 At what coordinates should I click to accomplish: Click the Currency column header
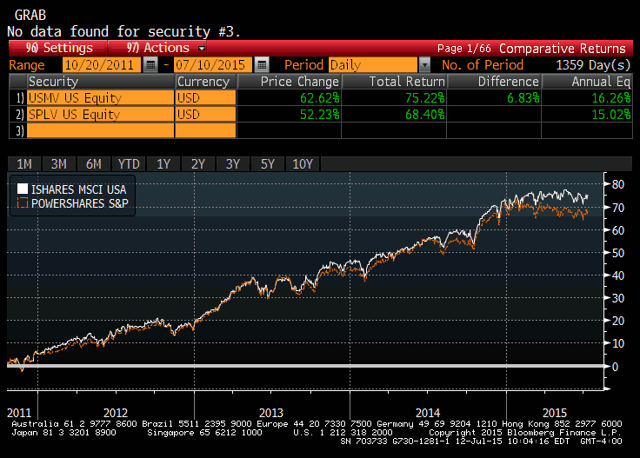206,82
